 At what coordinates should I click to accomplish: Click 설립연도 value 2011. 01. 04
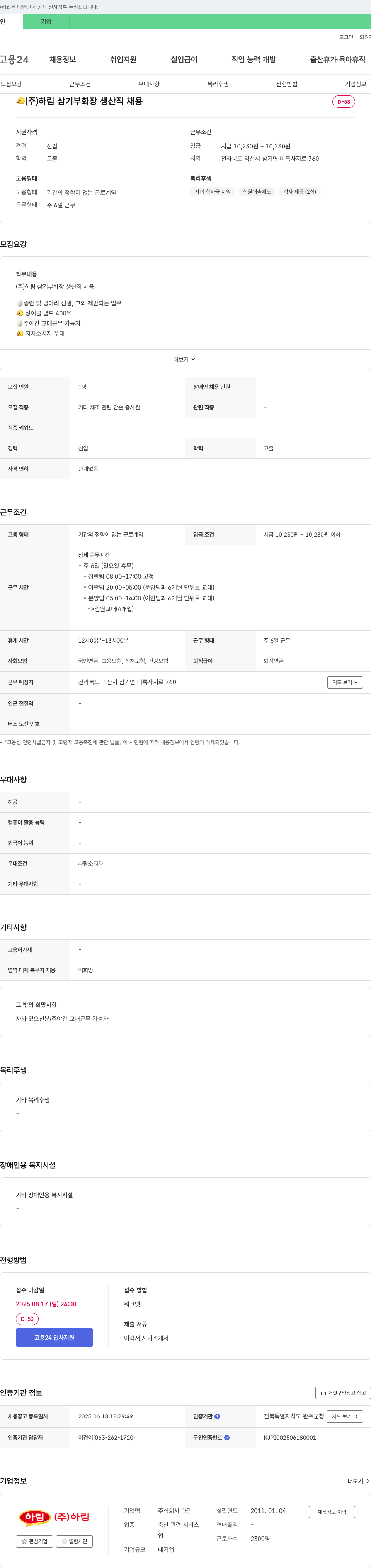pyautogui.click(x=268, y=1511)
